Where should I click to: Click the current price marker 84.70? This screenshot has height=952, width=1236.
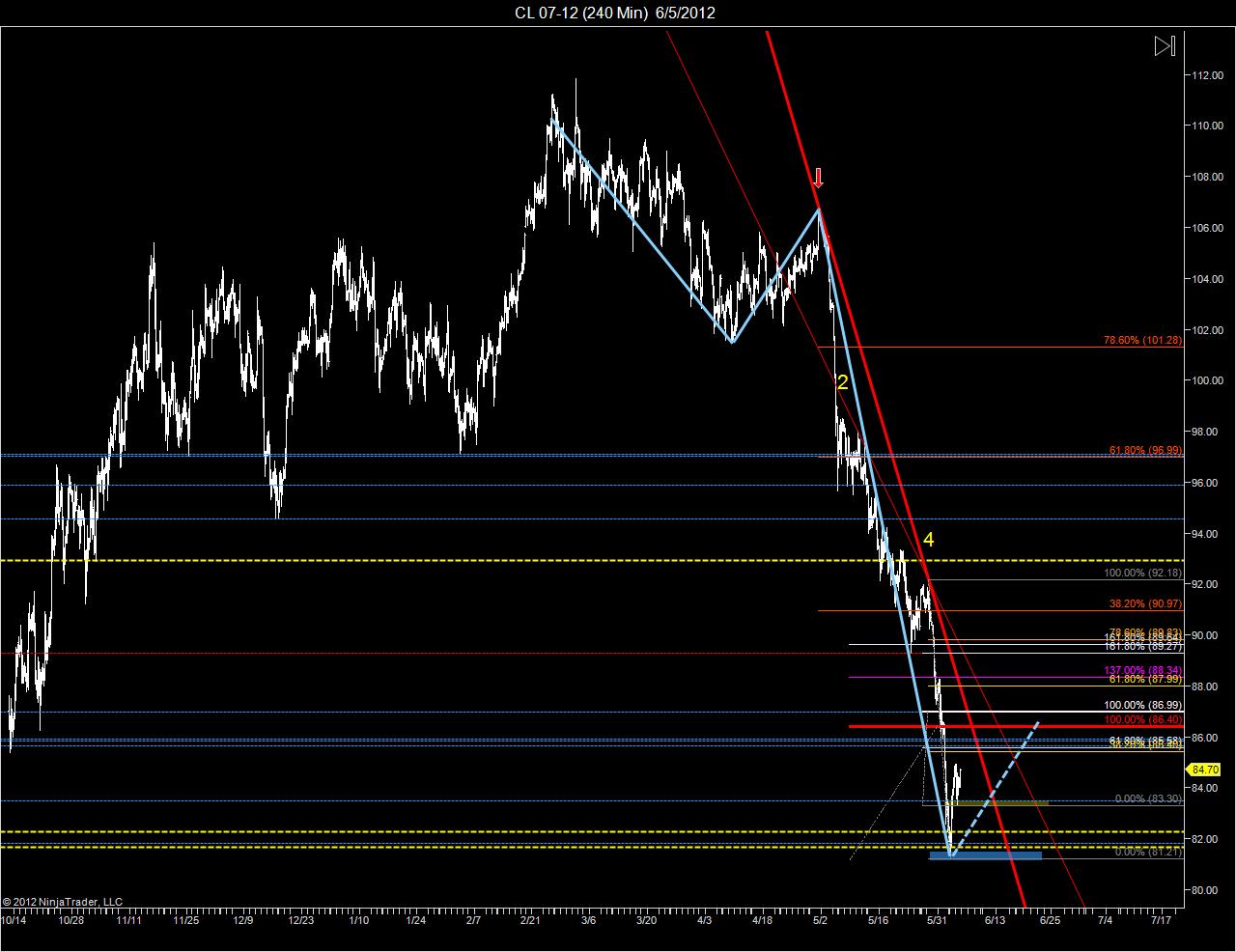point(1202,770)
